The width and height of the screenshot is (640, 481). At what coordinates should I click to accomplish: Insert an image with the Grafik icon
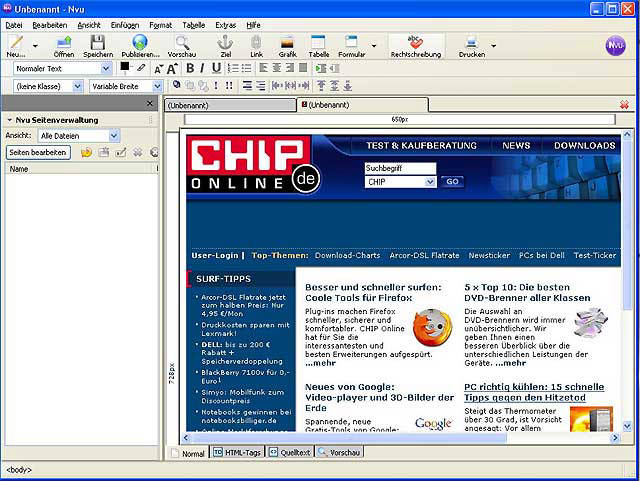(287, 42)
